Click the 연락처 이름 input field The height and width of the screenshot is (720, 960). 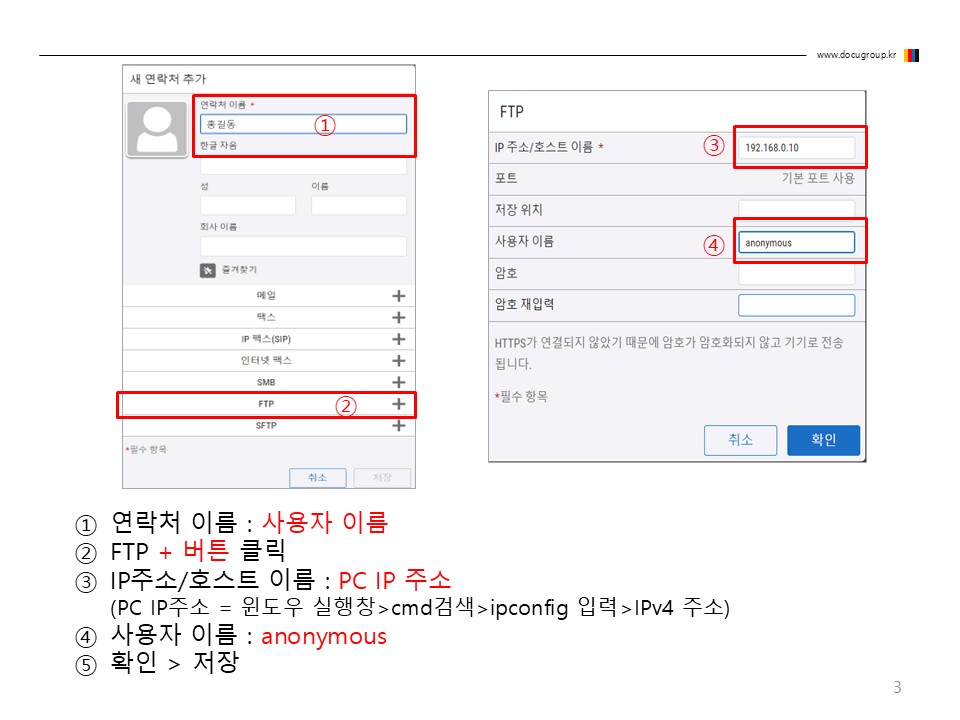[x=303, y=124]
